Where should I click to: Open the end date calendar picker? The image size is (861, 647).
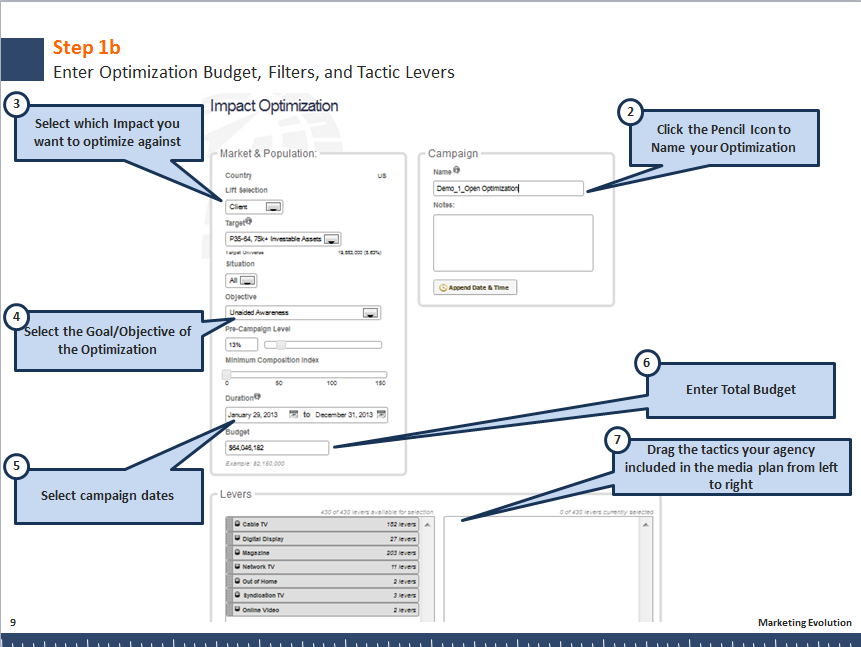[381, 414]
